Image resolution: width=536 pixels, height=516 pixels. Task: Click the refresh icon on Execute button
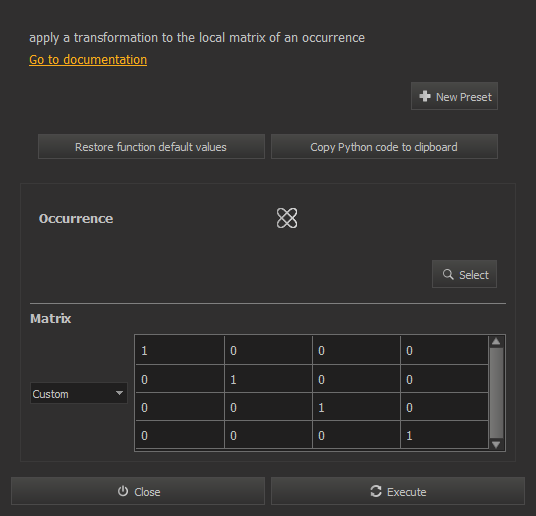coord(376,491)
